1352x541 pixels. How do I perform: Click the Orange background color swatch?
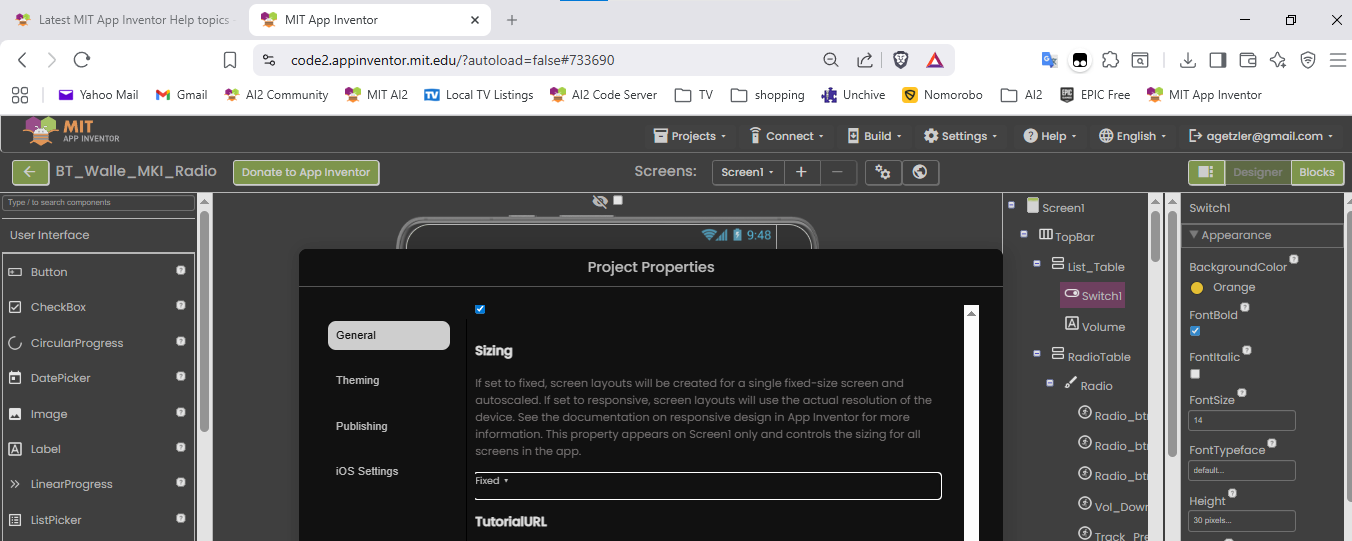click(1197, 288)
